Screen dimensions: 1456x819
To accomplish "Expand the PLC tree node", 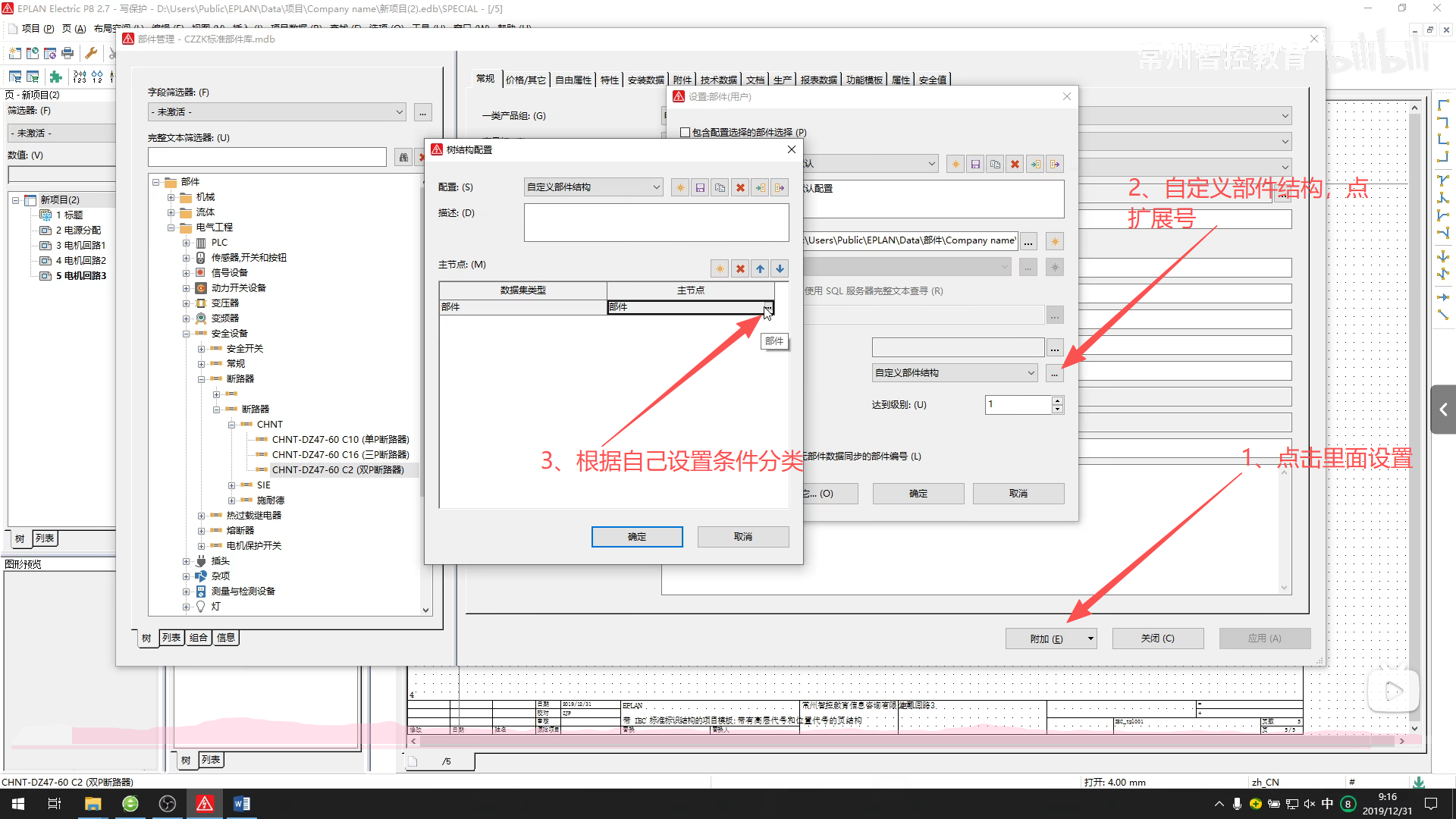I will pyautogui.click(x=186, y=243).
